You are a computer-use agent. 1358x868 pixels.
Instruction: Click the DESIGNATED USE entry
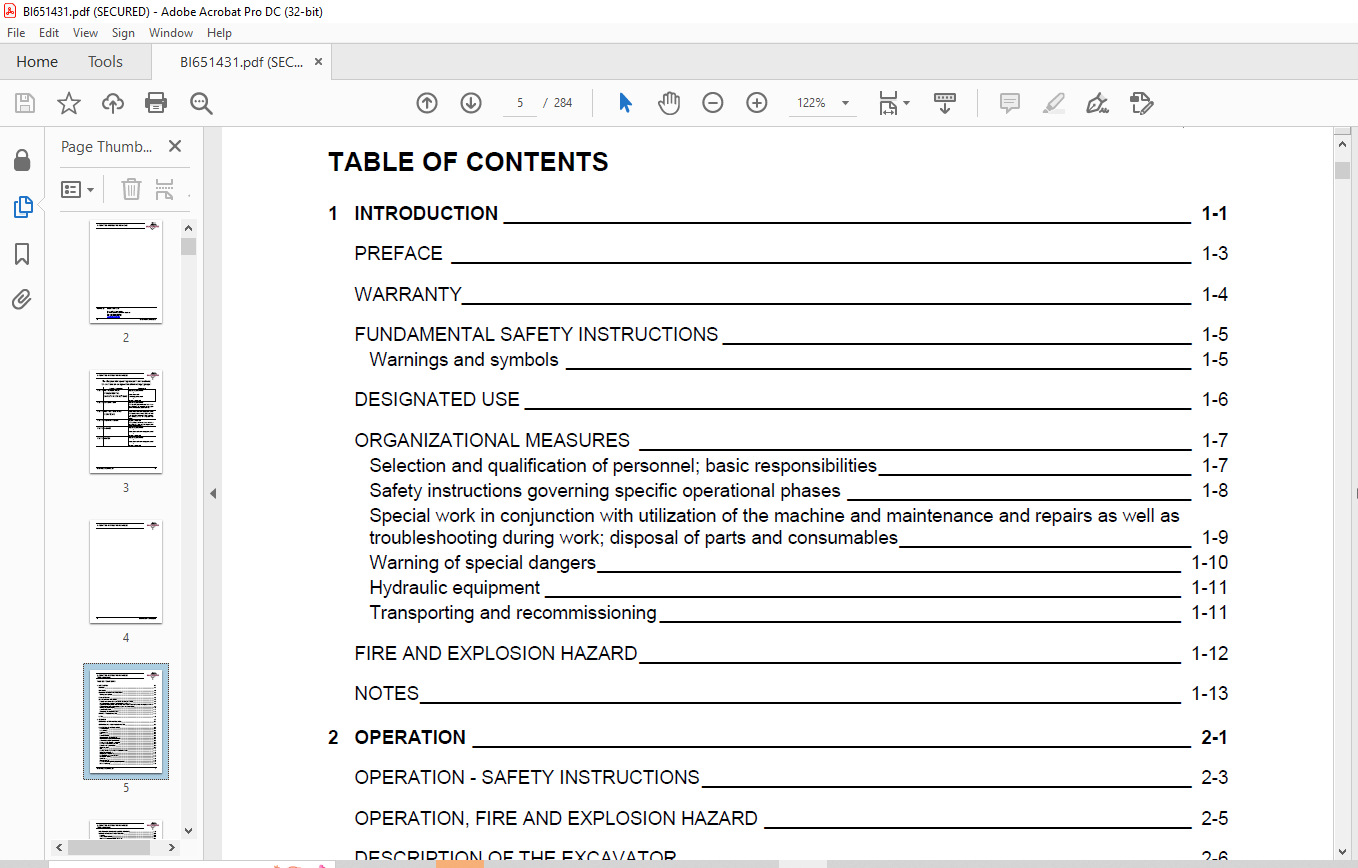(x=791, y=400)
